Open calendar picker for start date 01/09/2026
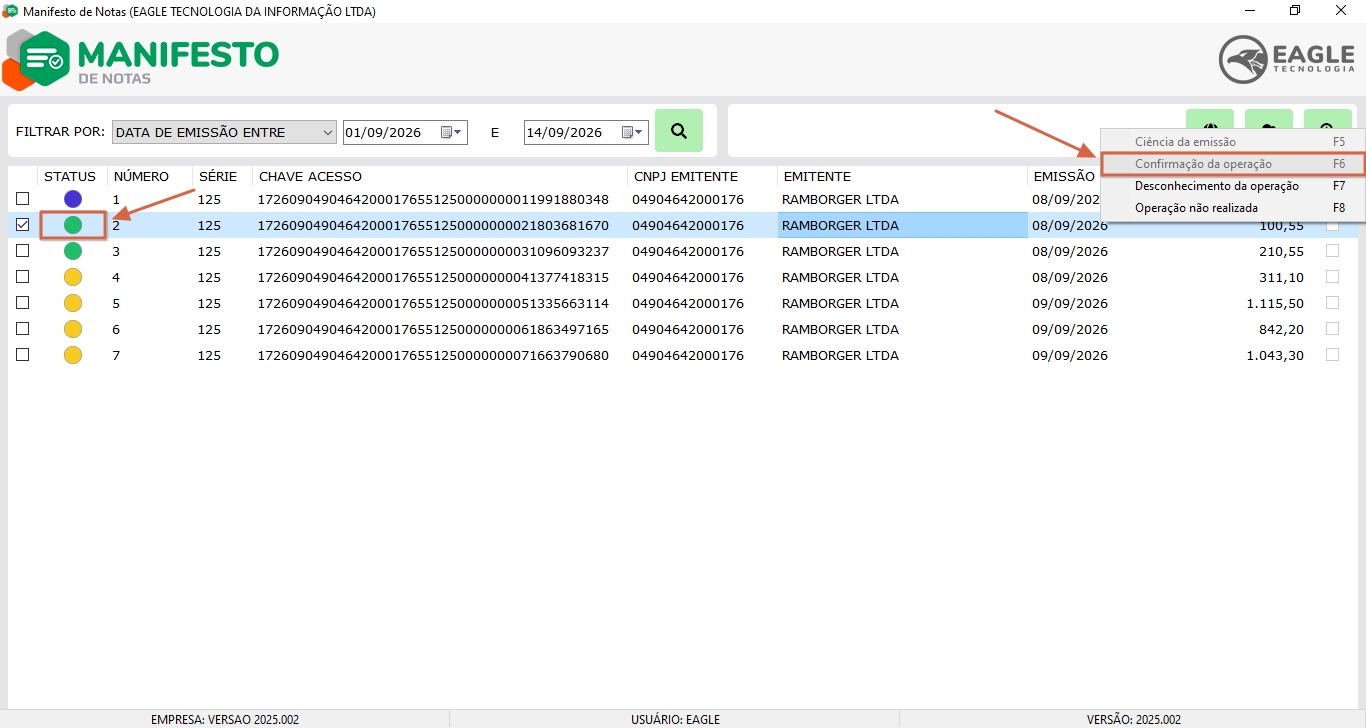1366x728 pixels. (x=452, y=132)
